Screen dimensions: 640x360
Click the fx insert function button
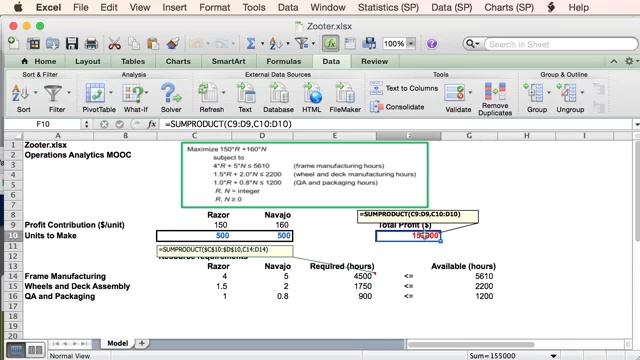(151, 124)
